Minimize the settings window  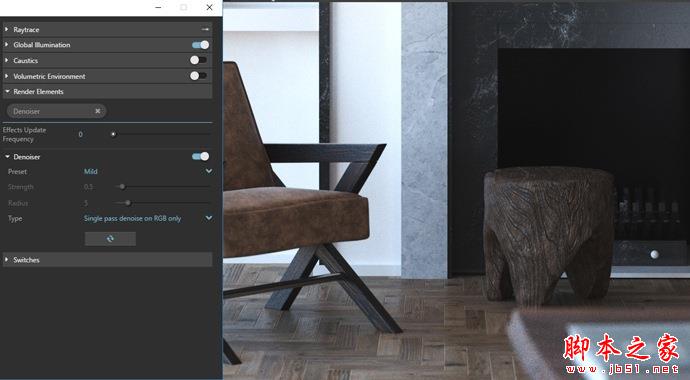click(158, 7)
